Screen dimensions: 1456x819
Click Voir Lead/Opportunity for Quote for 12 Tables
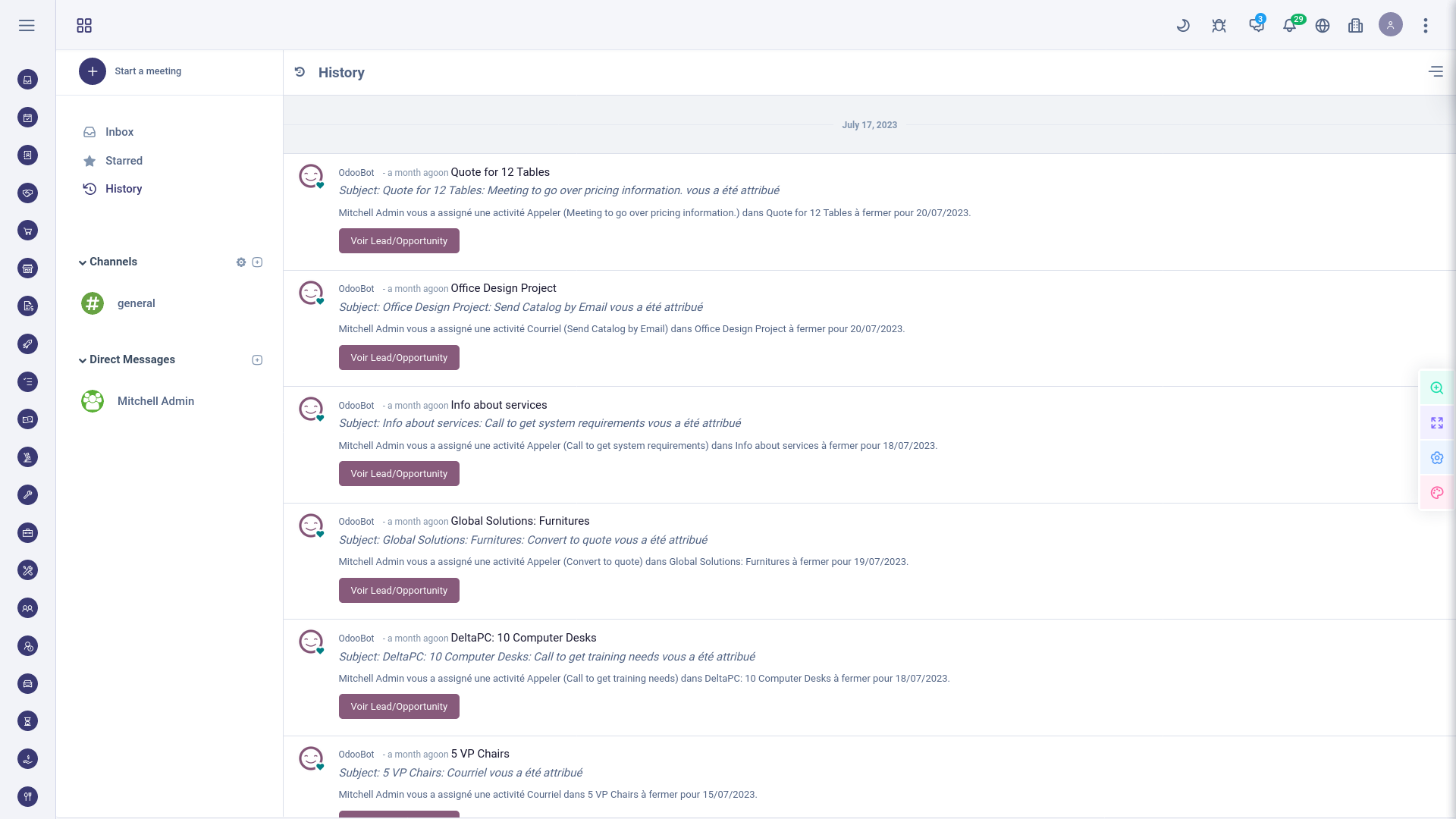tap(399, 241)
